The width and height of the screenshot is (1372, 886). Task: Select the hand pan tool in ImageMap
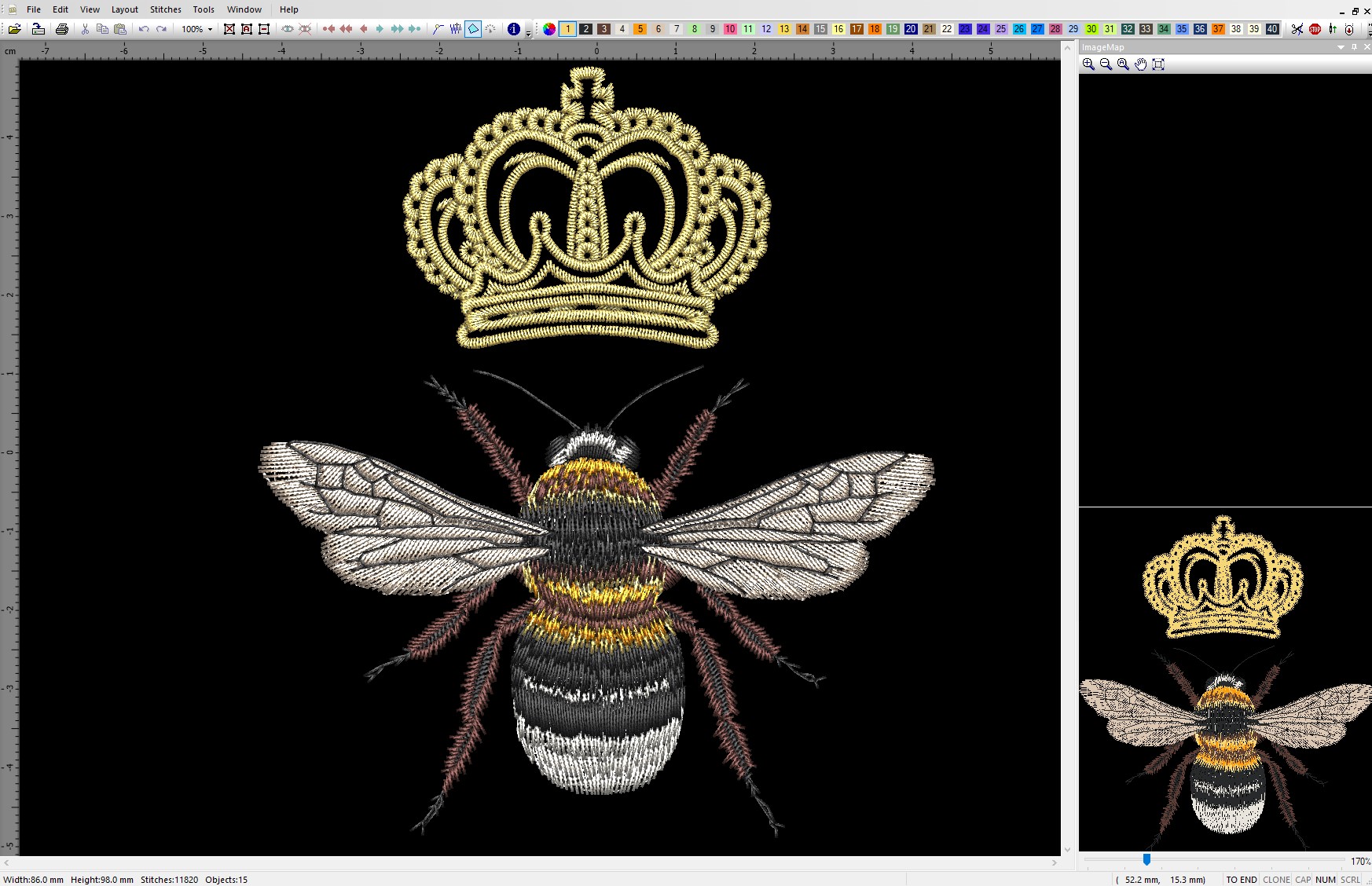pyautogui.click(x=1140, y=64)
